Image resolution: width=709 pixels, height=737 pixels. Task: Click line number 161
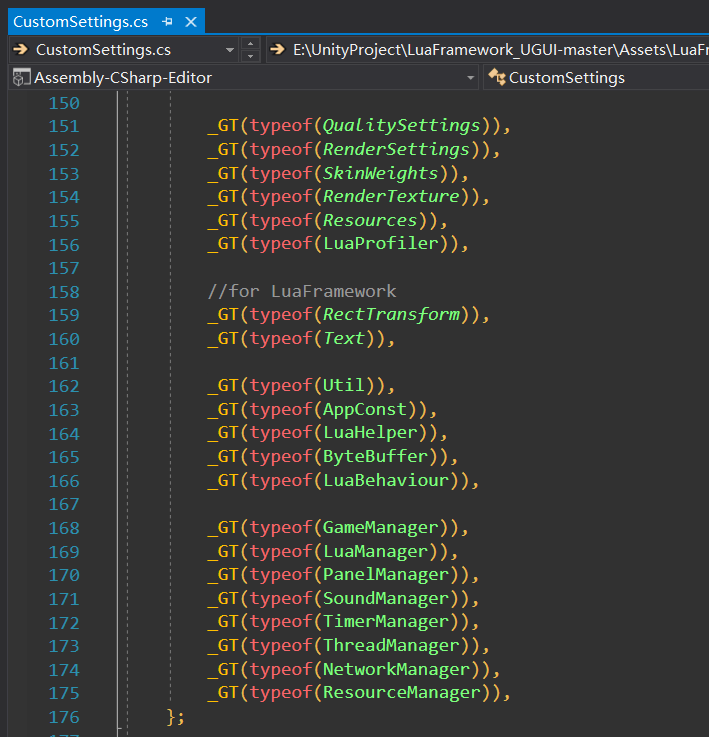64,363
